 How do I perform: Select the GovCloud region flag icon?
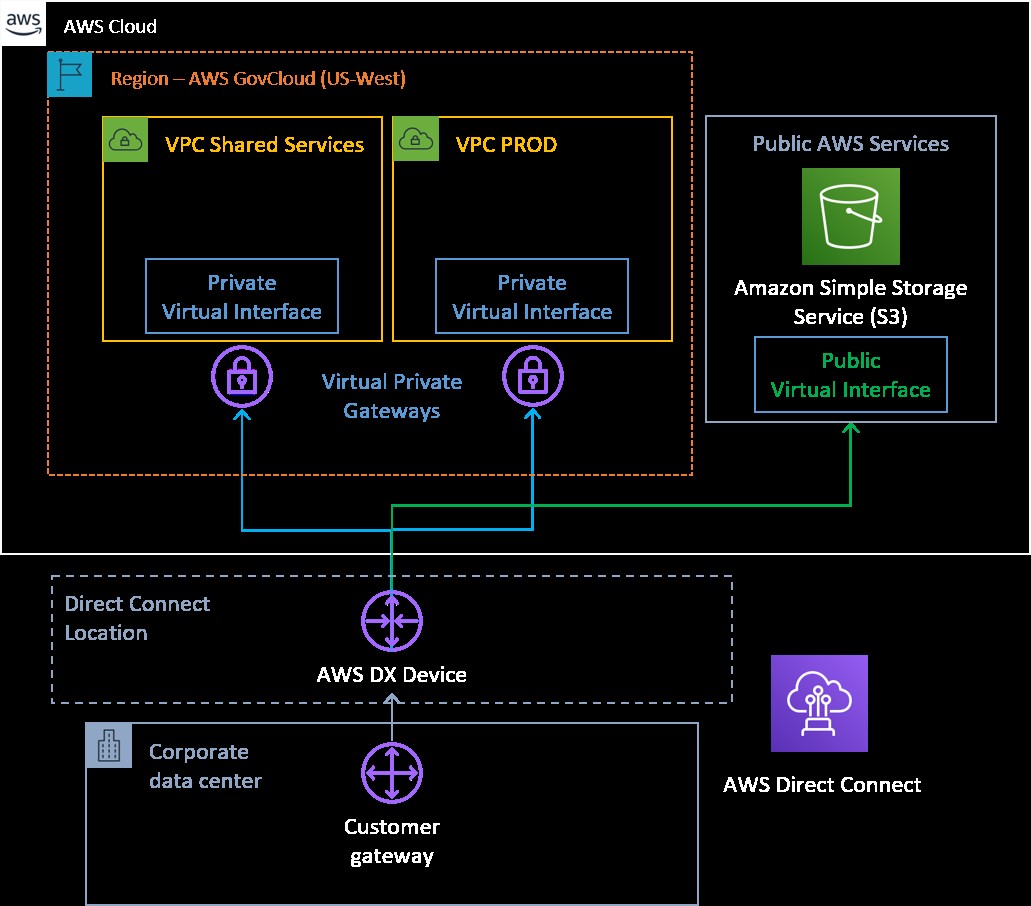[x=69, y=74]
